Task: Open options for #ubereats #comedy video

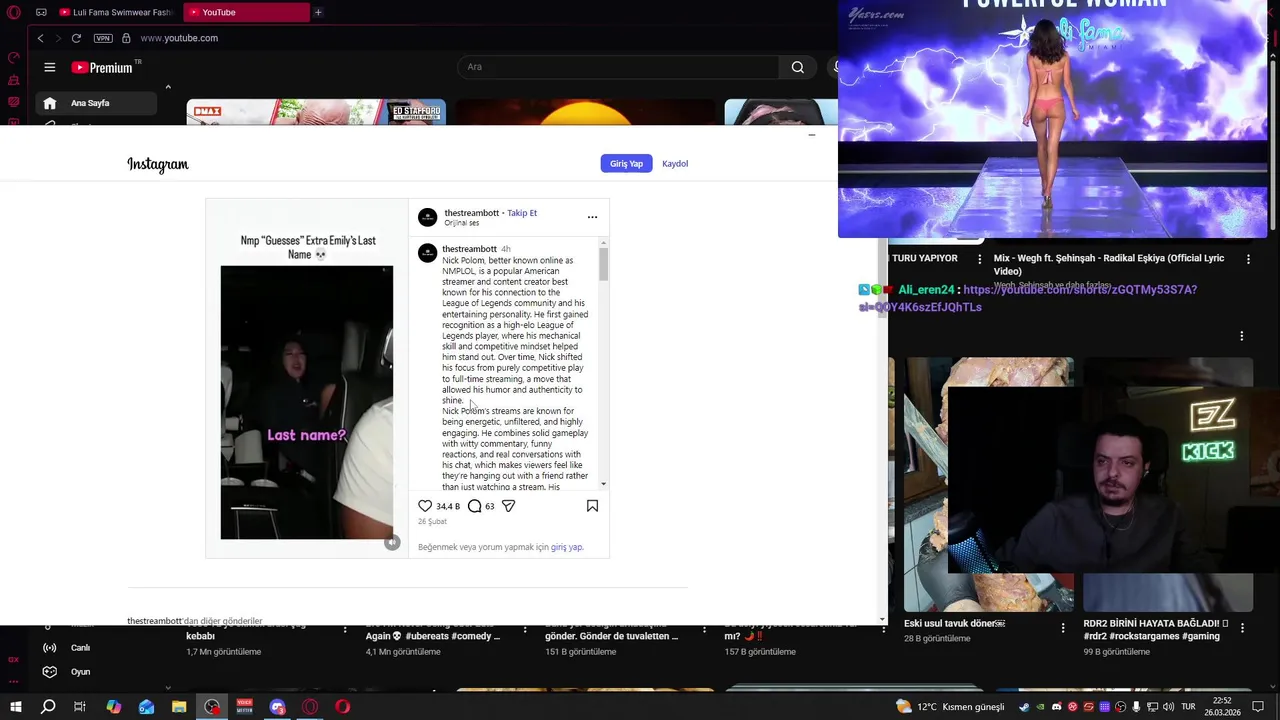Action: coord(525,630)
